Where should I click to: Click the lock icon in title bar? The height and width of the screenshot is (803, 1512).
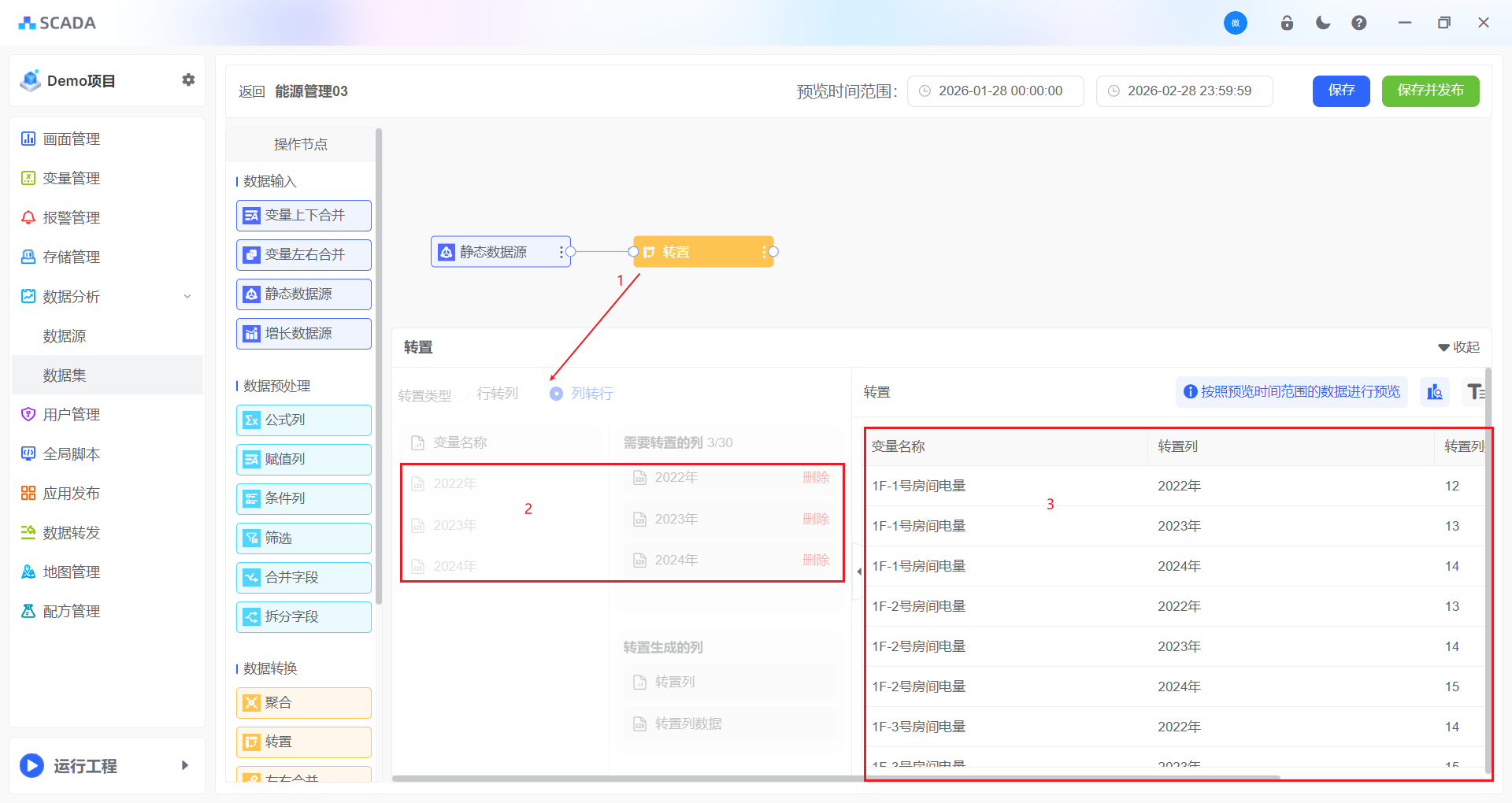(x=1287, y=23)
